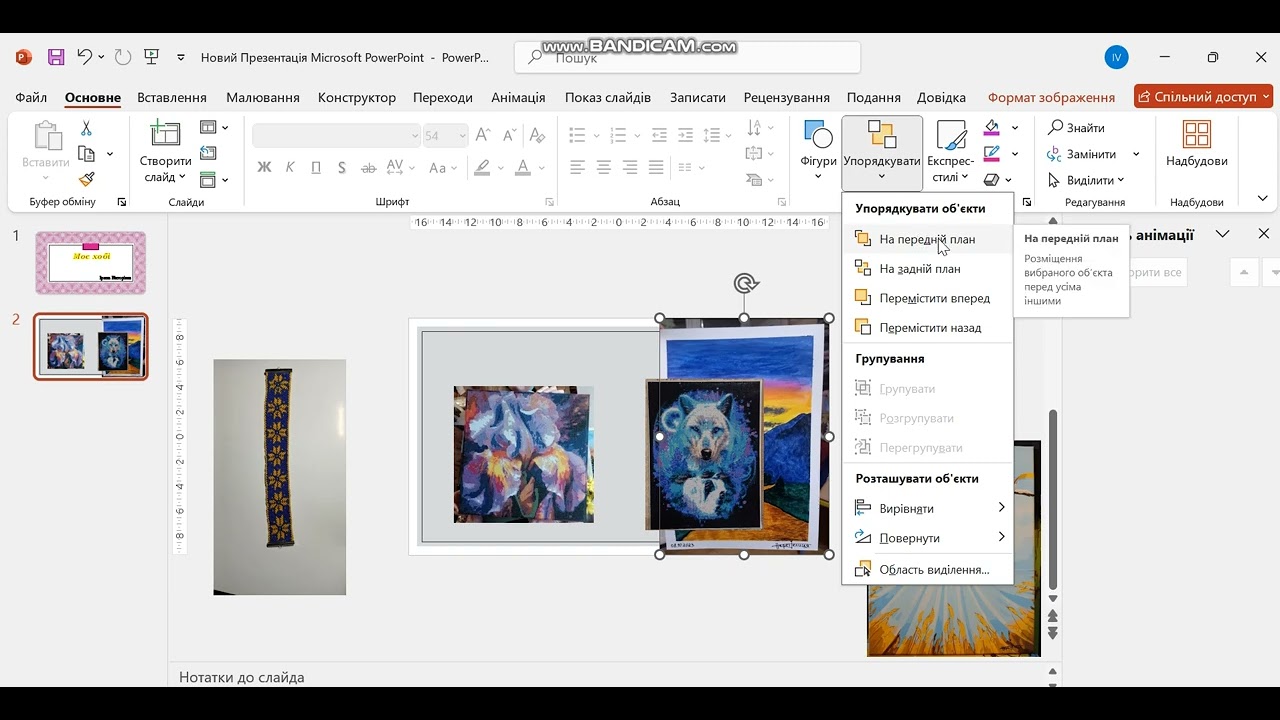Click the Shape fill paint bucket icon
The width and height of the screenshot is (1280, 720).
991,128
